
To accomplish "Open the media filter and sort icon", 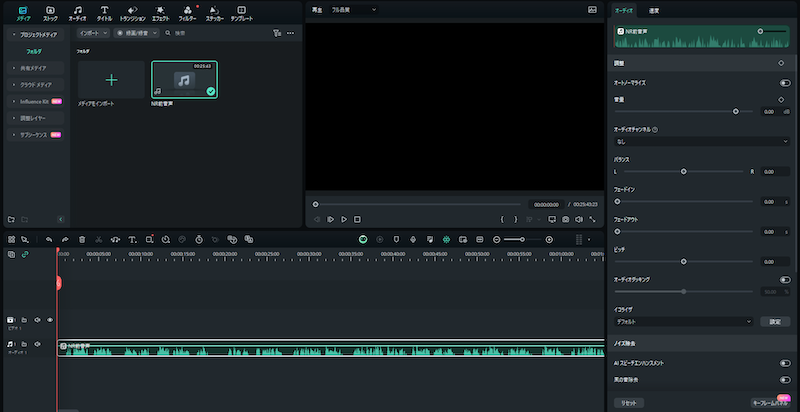I will point(277,33).
